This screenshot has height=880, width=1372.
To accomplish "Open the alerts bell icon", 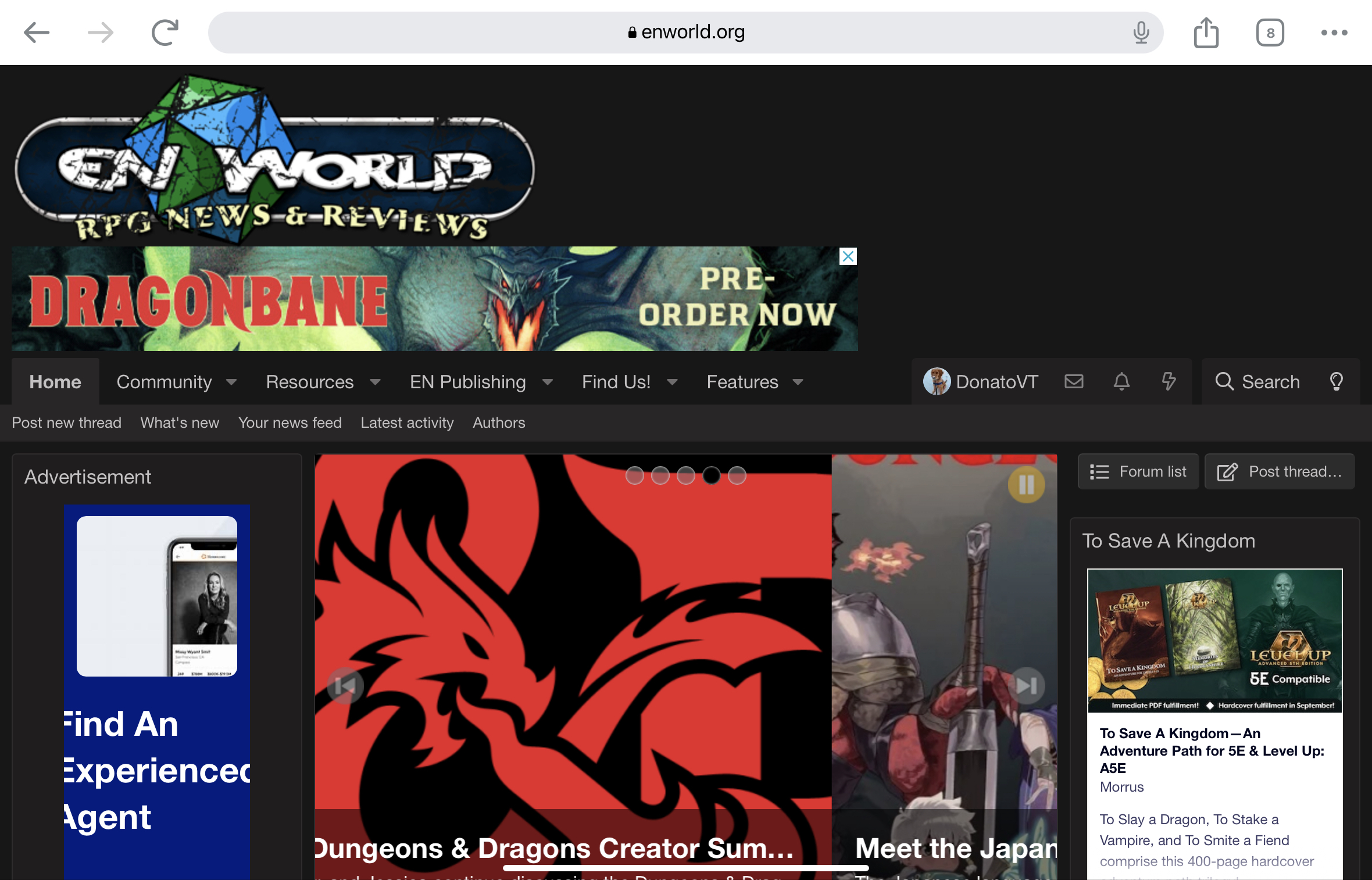I will tap(1121, 381).
